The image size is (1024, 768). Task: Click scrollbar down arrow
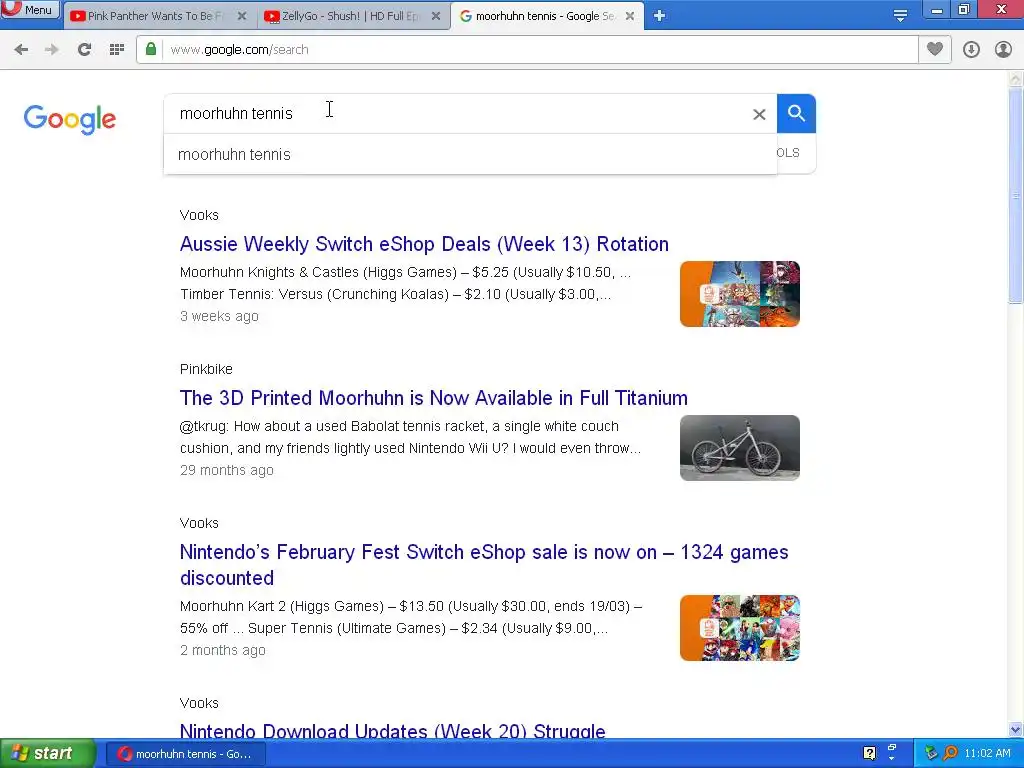[x=1016, y=729]
